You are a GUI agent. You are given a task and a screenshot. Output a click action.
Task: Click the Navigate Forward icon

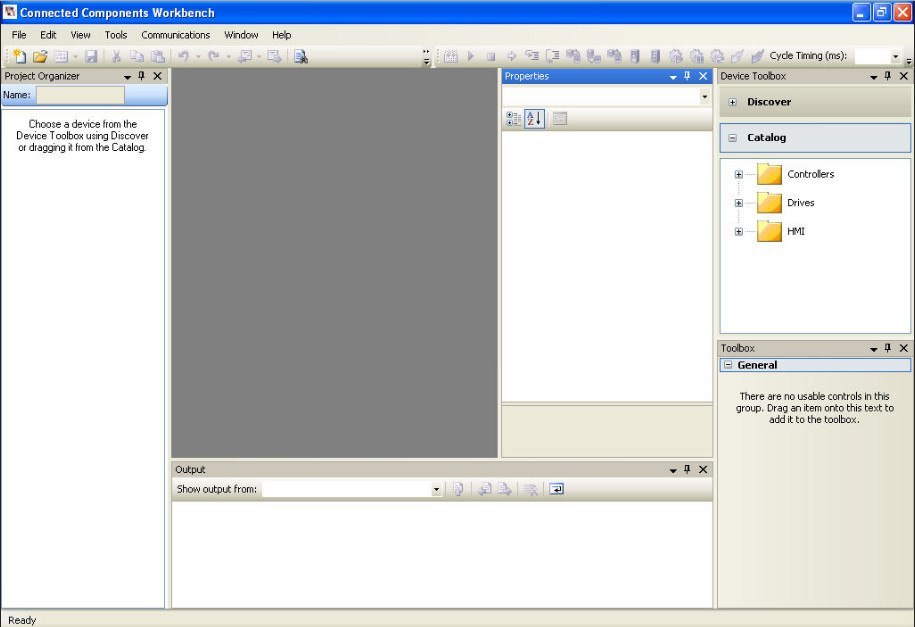(274, 56)
